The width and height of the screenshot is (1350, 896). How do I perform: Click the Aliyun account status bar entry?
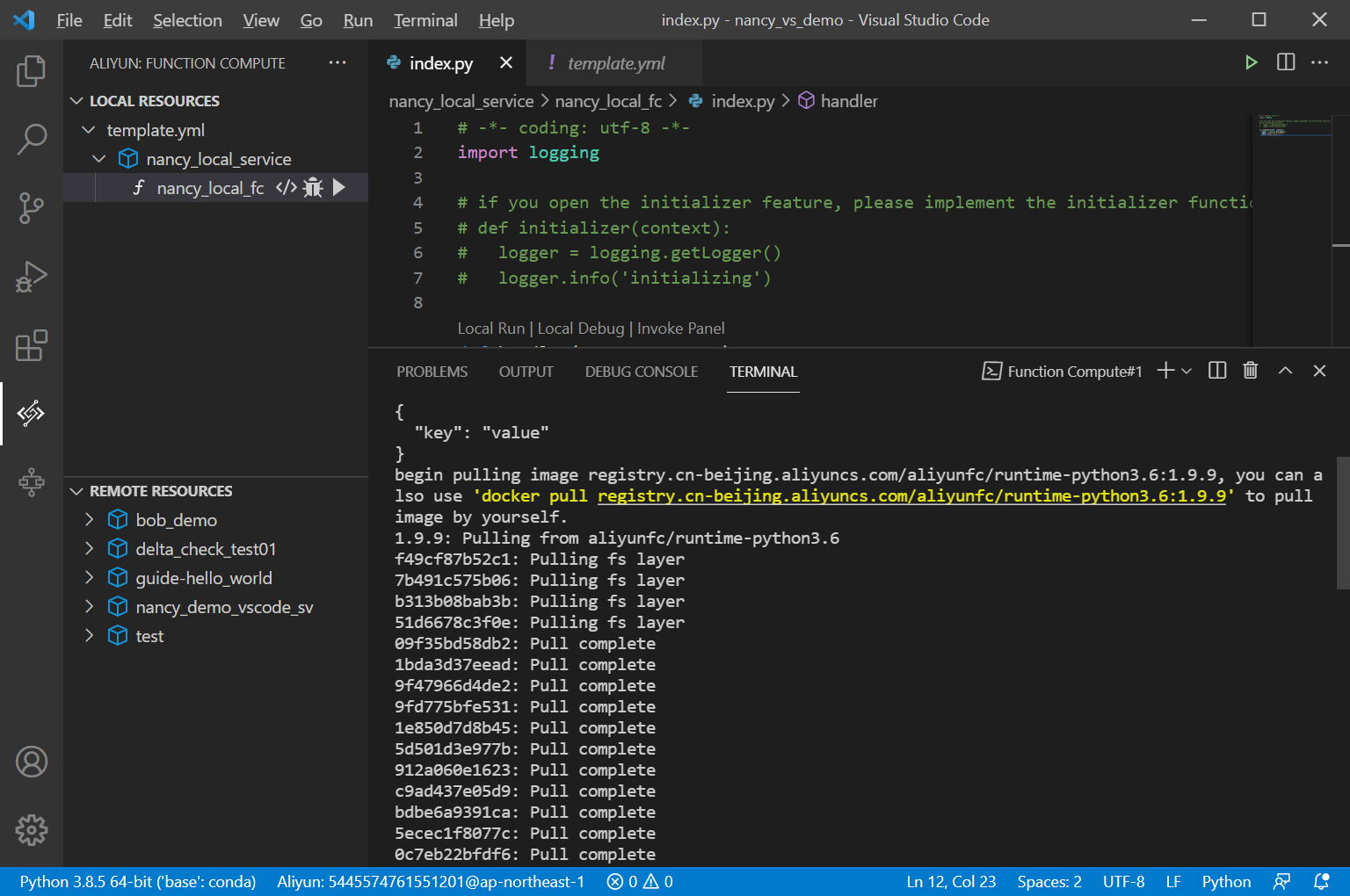[431, 881]
